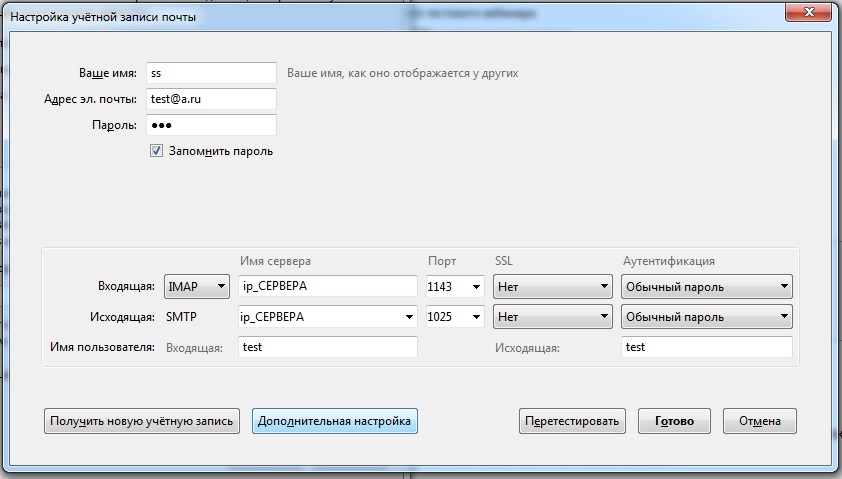
Task: Focus the 'Ваше имя' text field
Action: [210, 73]
